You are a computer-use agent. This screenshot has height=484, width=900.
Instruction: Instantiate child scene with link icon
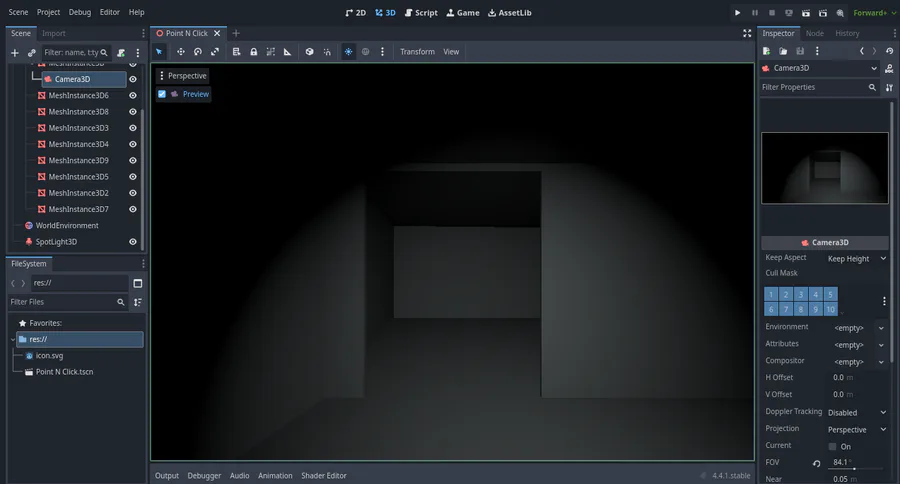[32, 53]
